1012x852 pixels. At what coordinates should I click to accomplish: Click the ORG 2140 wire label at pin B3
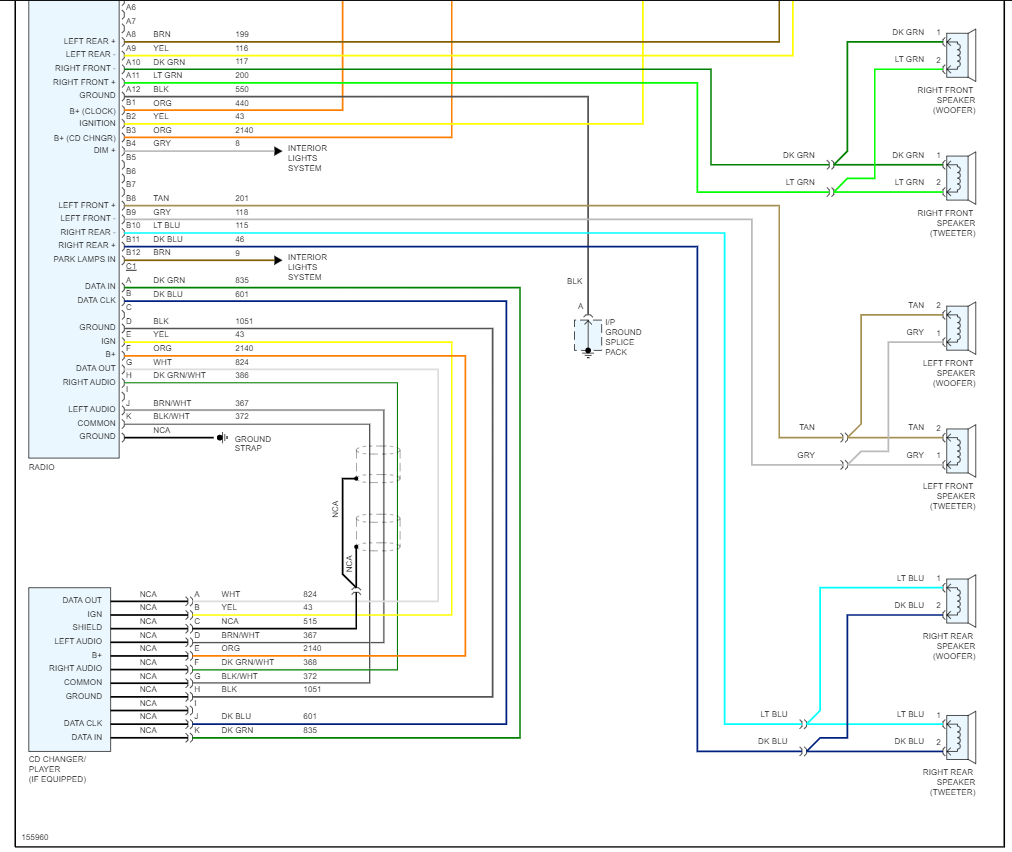click(203, 130)
